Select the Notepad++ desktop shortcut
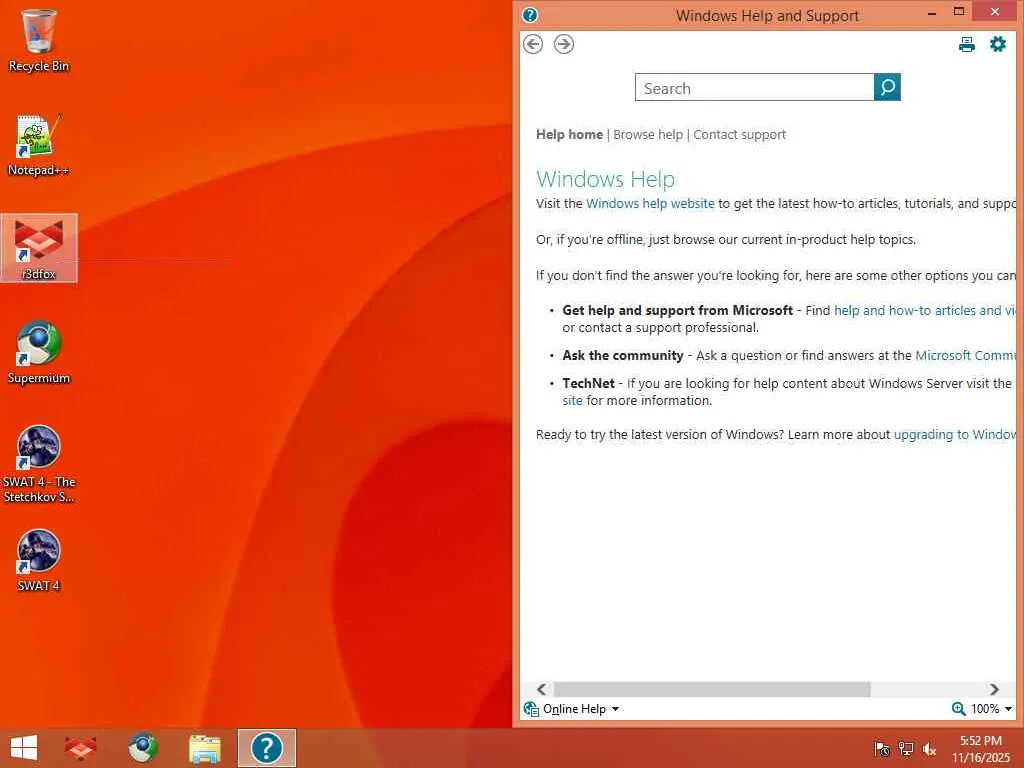The height and width of the screenshot is (768, 1024). (x=39, y=145)
